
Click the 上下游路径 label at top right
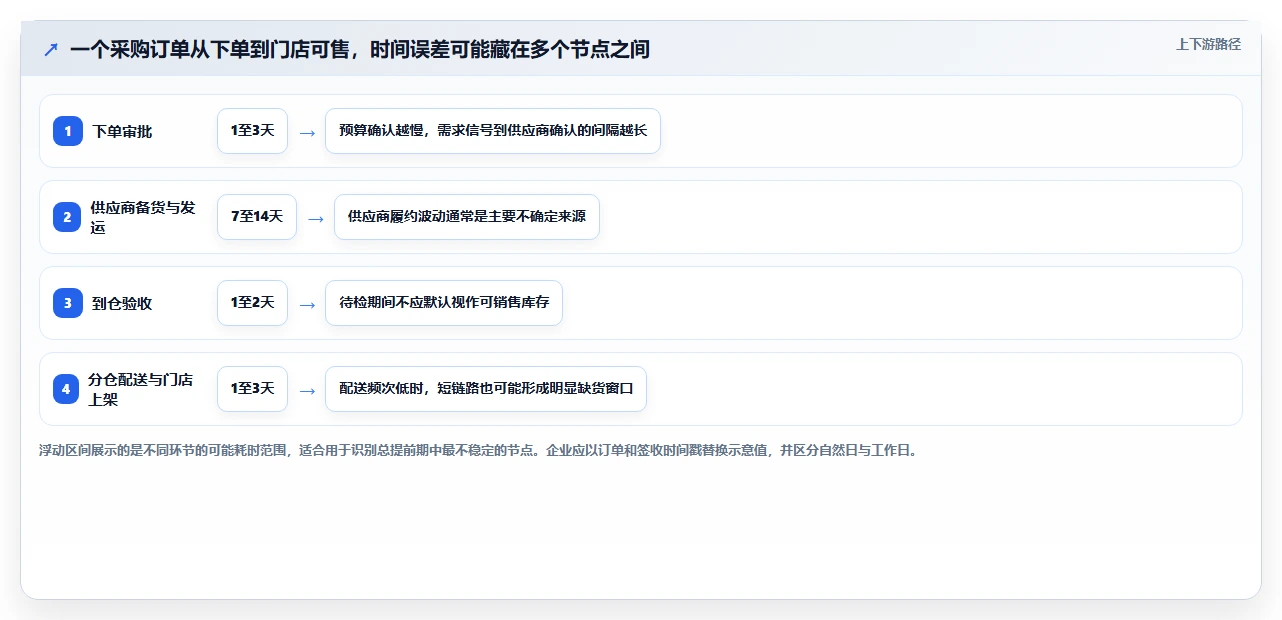(1208, 44)
